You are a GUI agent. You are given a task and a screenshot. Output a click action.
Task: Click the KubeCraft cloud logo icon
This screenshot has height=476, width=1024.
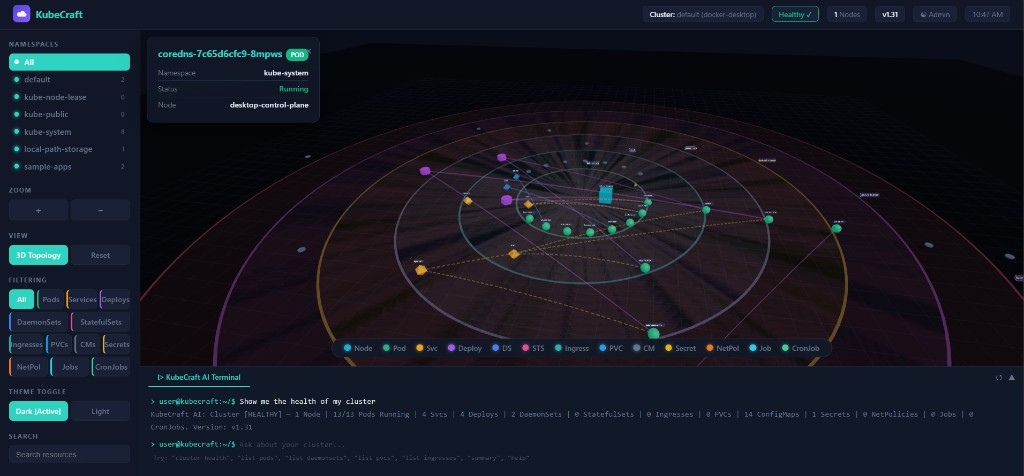point(22,14)
